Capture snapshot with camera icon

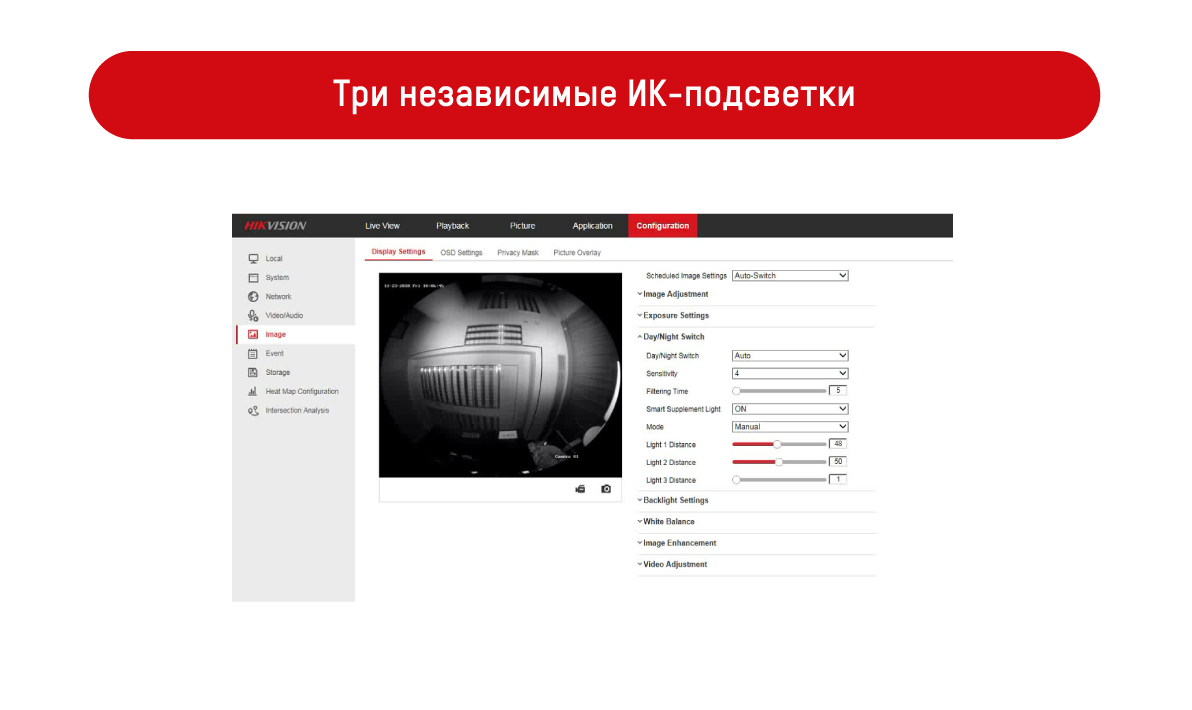coord(606,489)
